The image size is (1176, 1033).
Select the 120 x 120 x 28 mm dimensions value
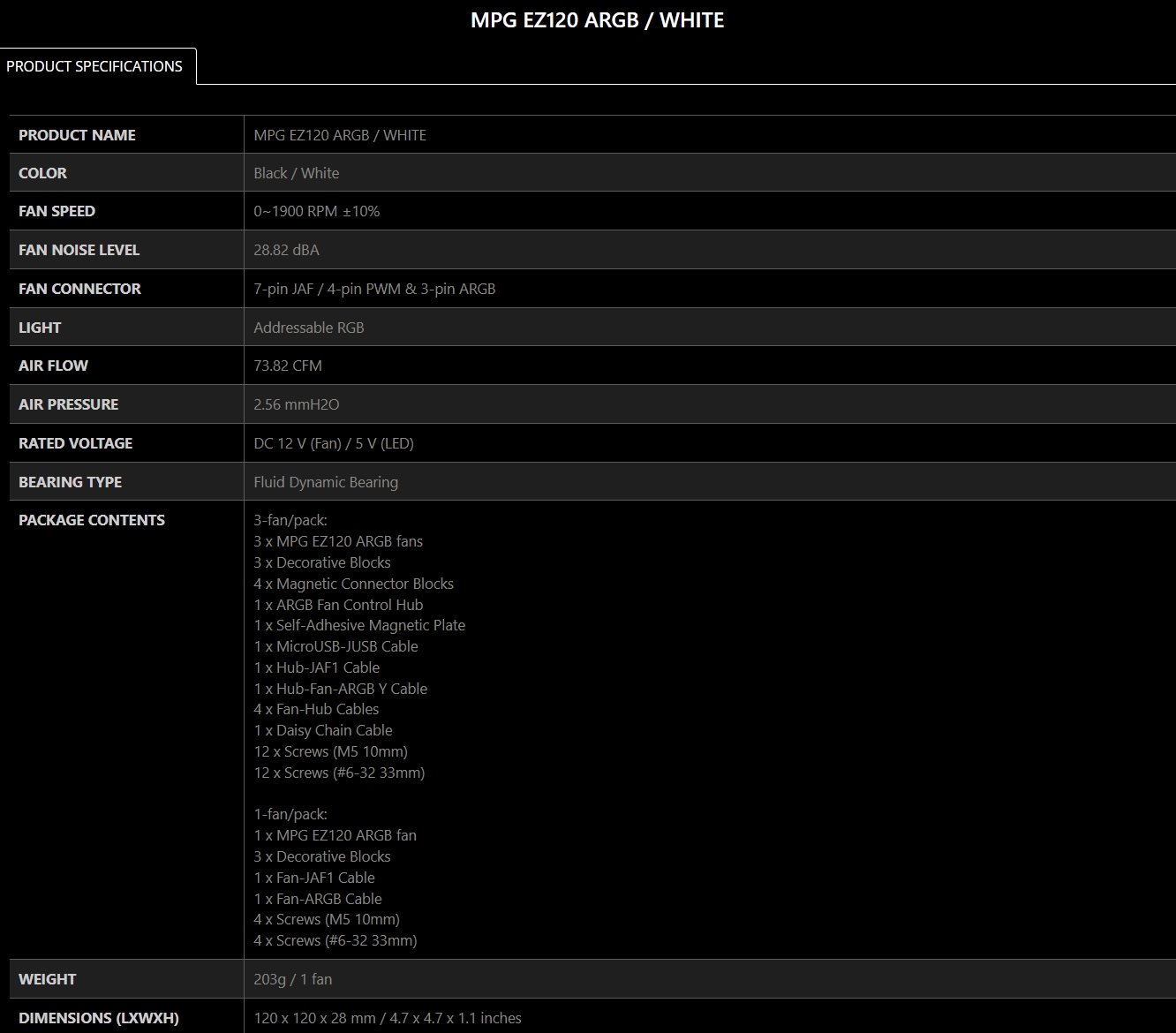tap(388, 1018)
